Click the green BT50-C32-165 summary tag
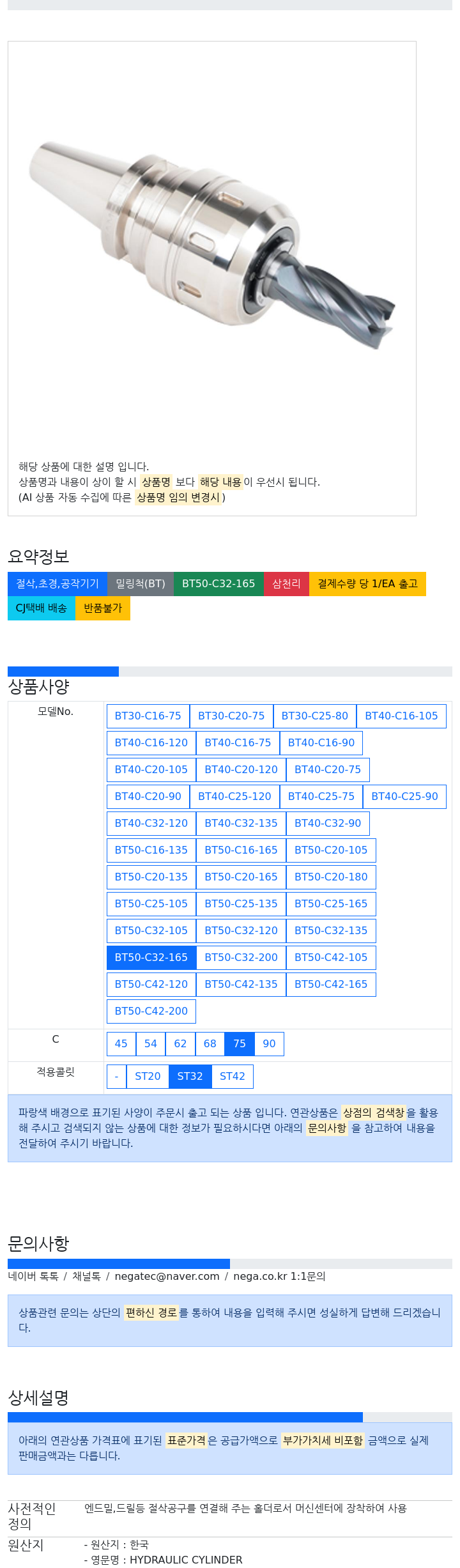This screenshot has width=460, height=1568. click(218, 583)
